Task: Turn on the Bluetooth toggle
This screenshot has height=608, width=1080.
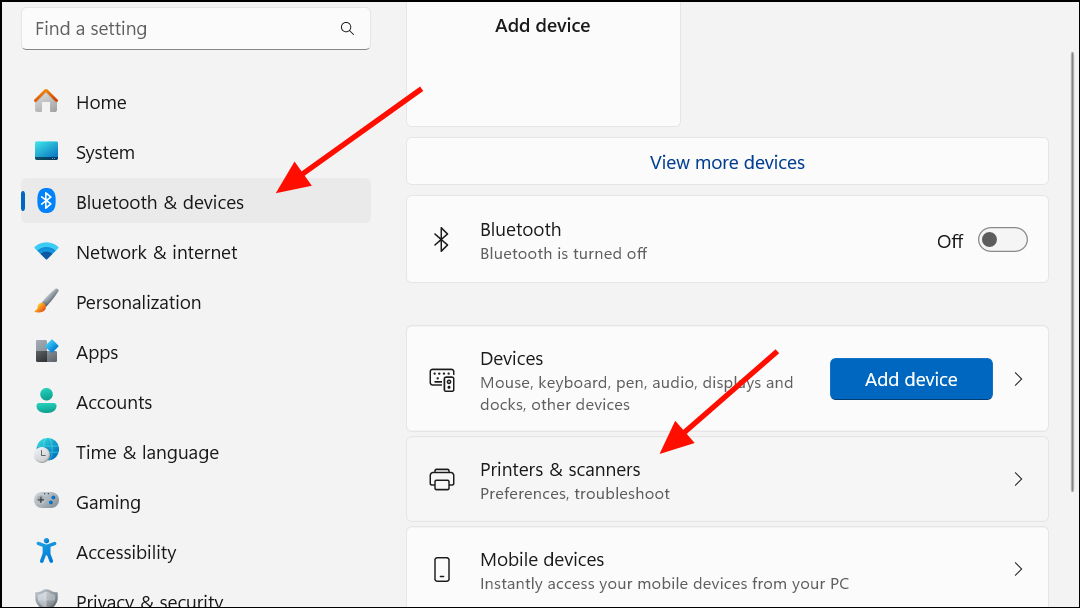Action: click(1002, 239)
